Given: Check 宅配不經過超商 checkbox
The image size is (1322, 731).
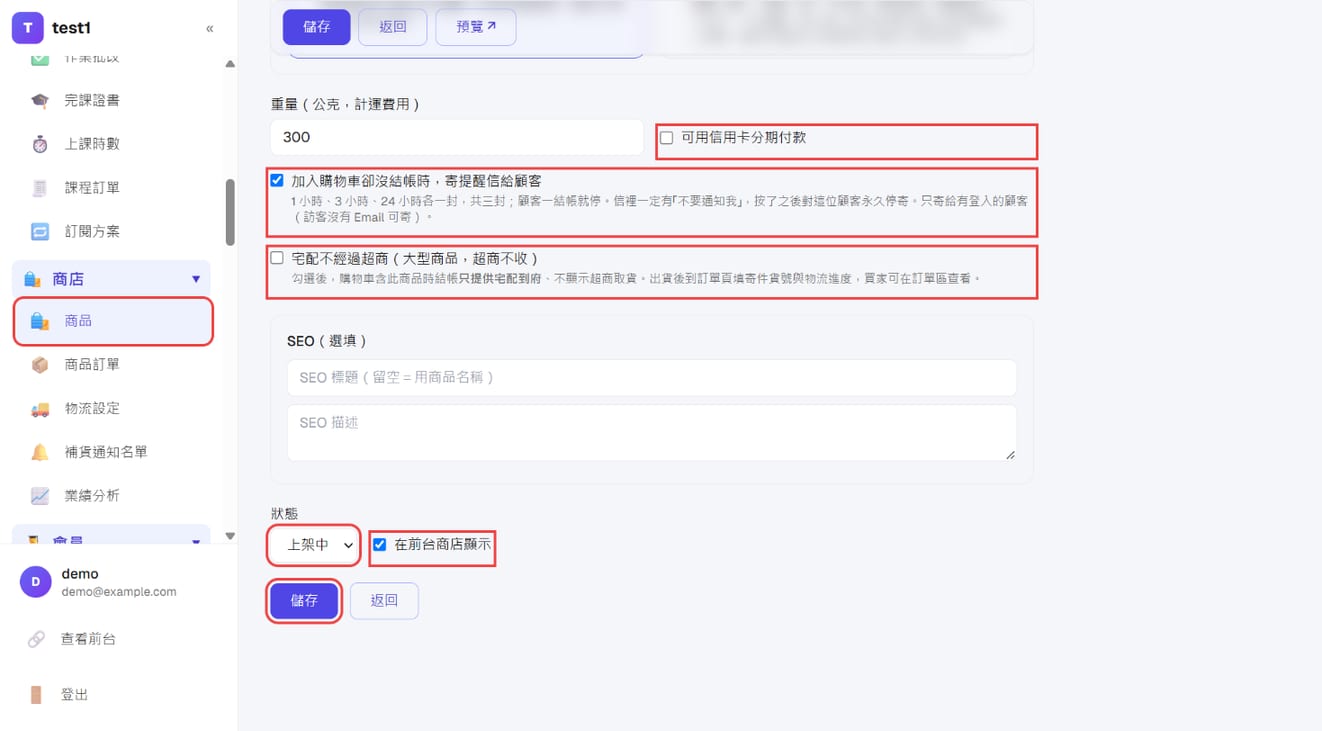Looking at the screenshot, I should 277,258.
